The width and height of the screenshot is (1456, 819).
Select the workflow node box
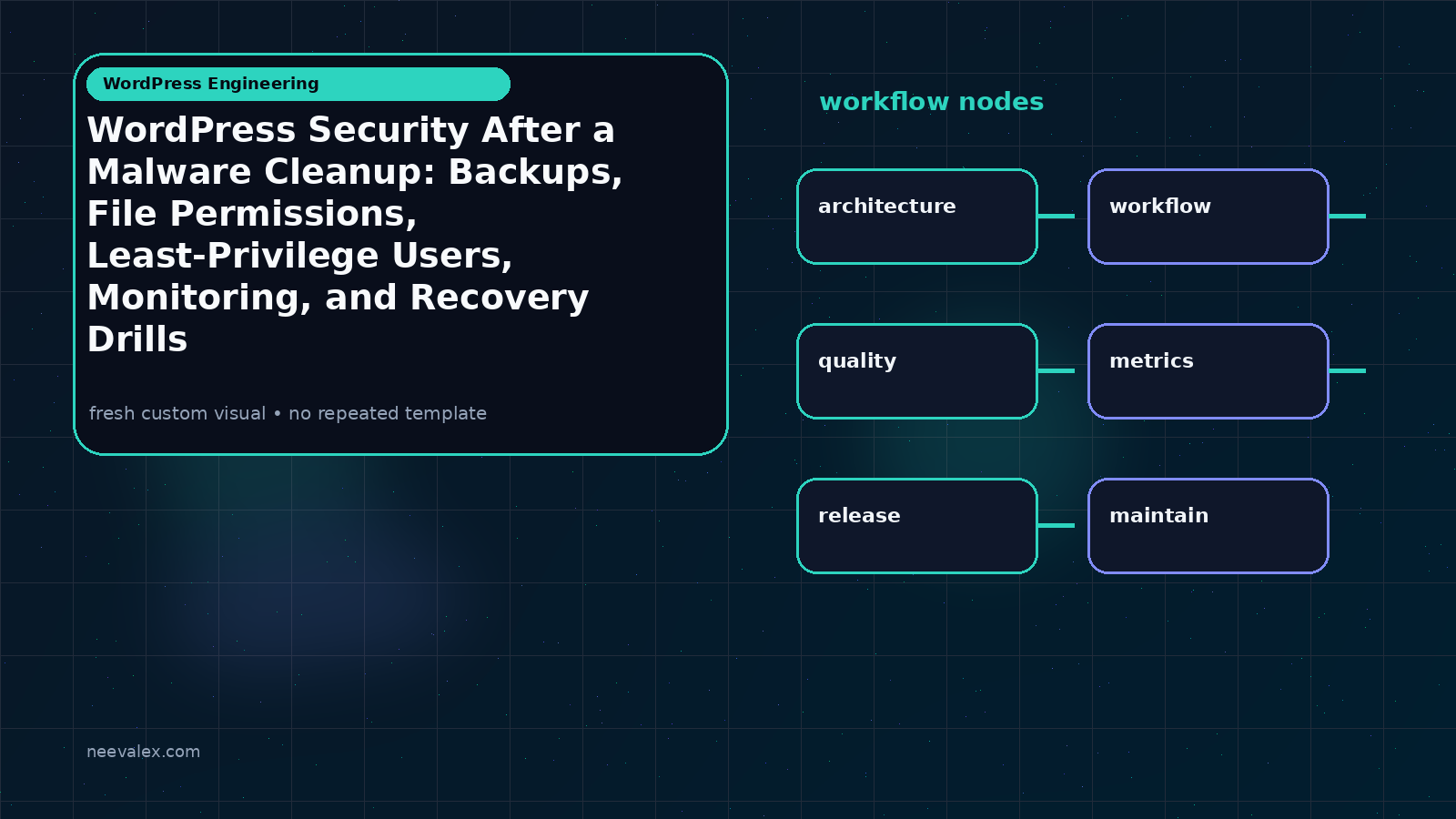1208,217
